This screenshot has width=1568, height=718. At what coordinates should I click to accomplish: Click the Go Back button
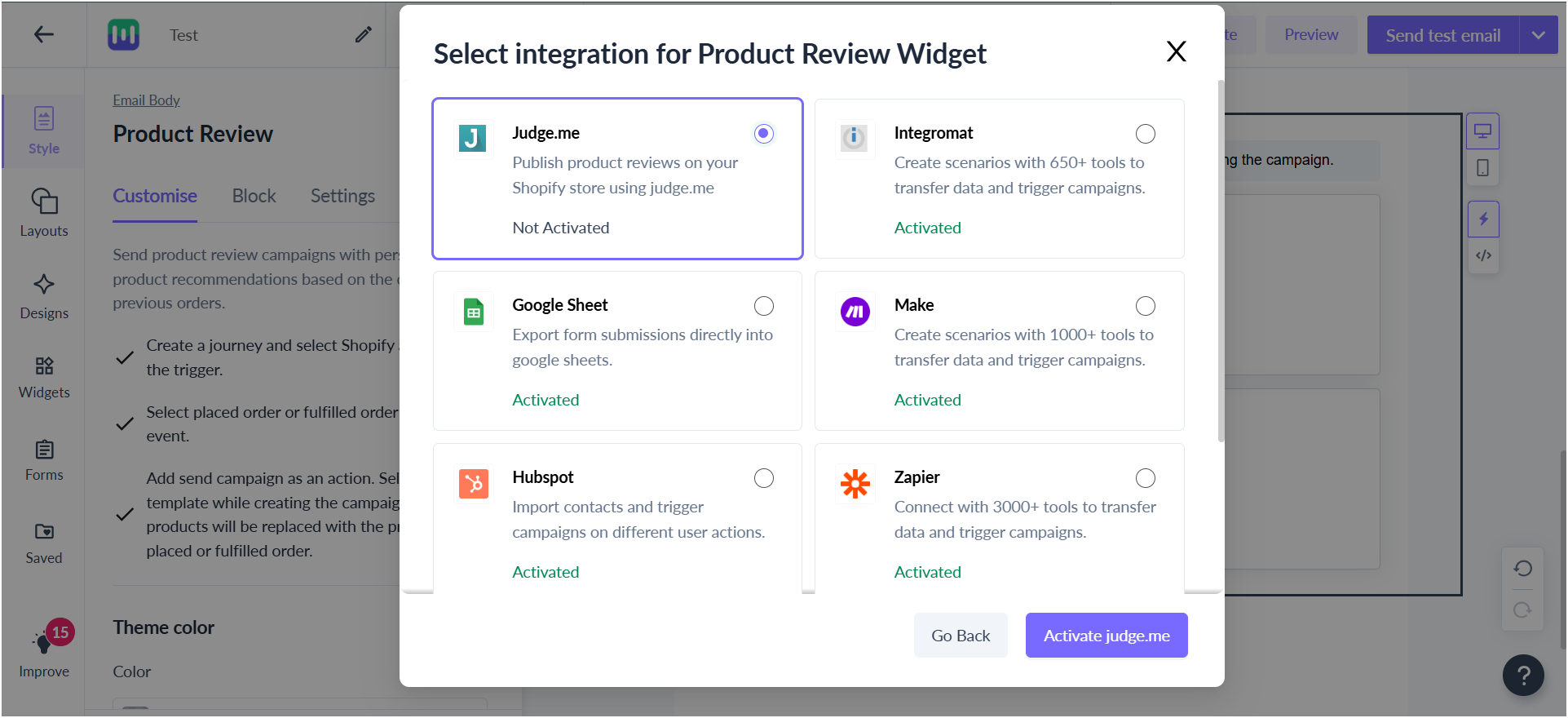click(961, 635)
